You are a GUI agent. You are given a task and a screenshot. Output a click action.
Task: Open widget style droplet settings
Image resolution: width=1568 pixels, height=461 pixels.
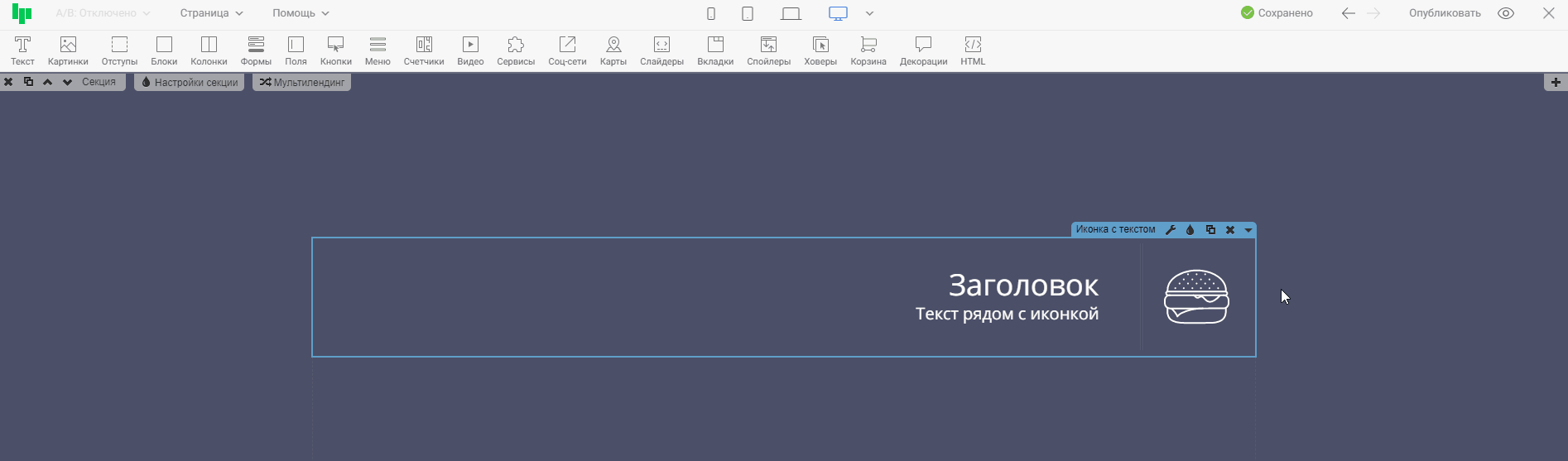(1190, 230)
